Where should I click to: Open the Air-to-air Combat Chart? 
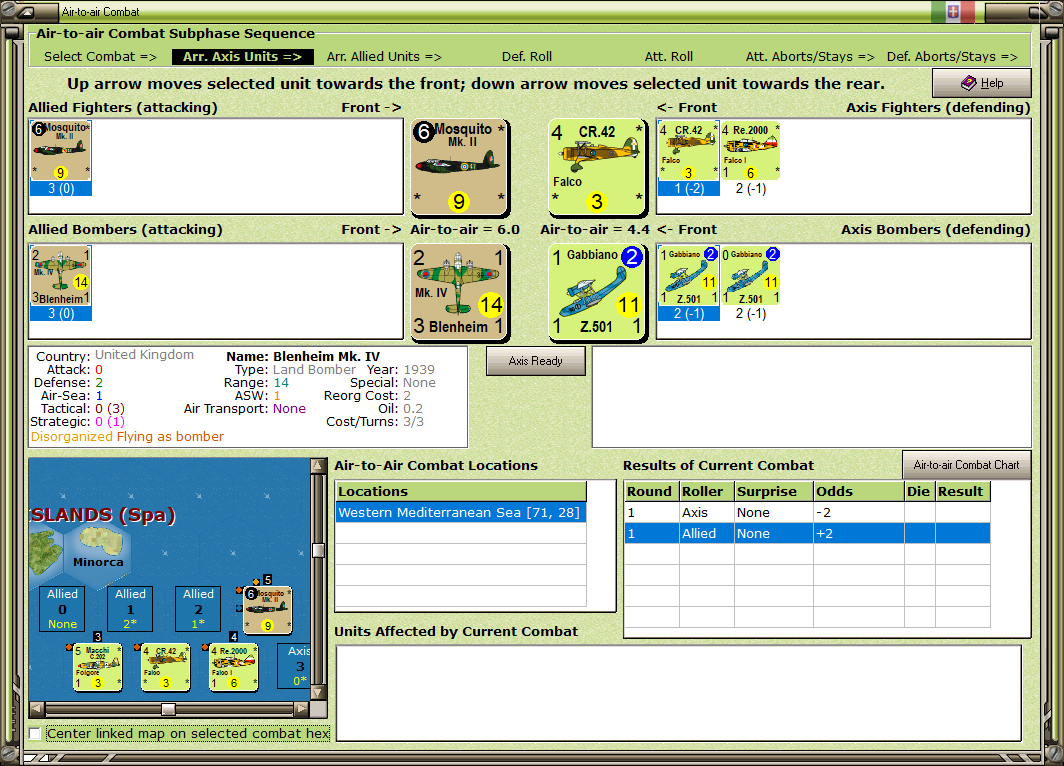pos(966,465)
